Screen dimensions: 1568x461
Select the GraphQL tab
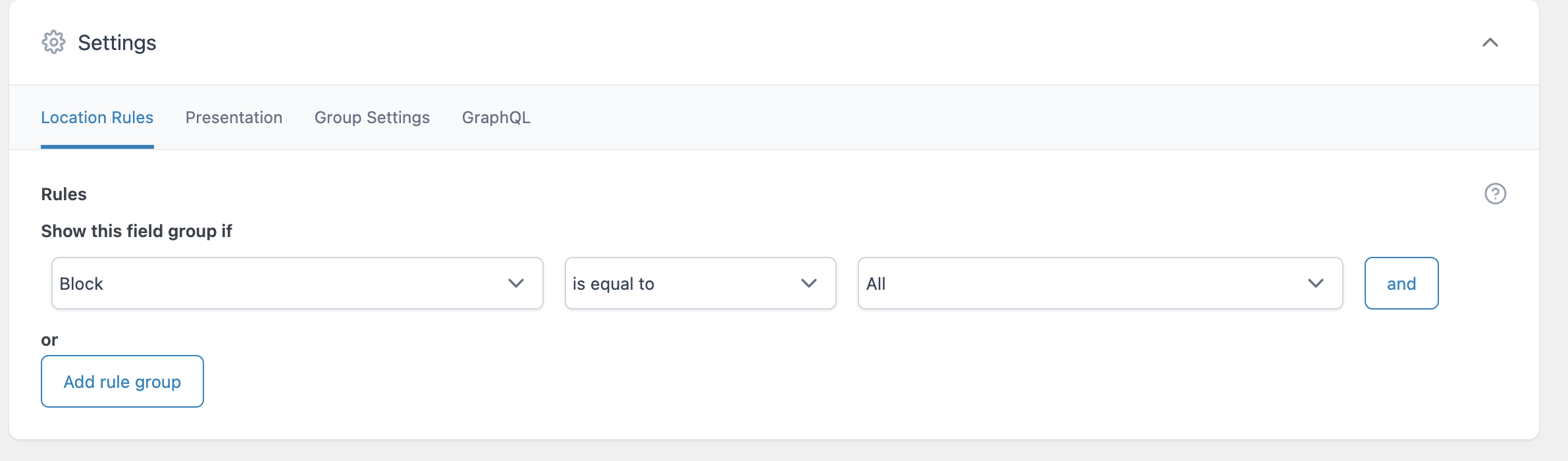click(x=496, y=117)
